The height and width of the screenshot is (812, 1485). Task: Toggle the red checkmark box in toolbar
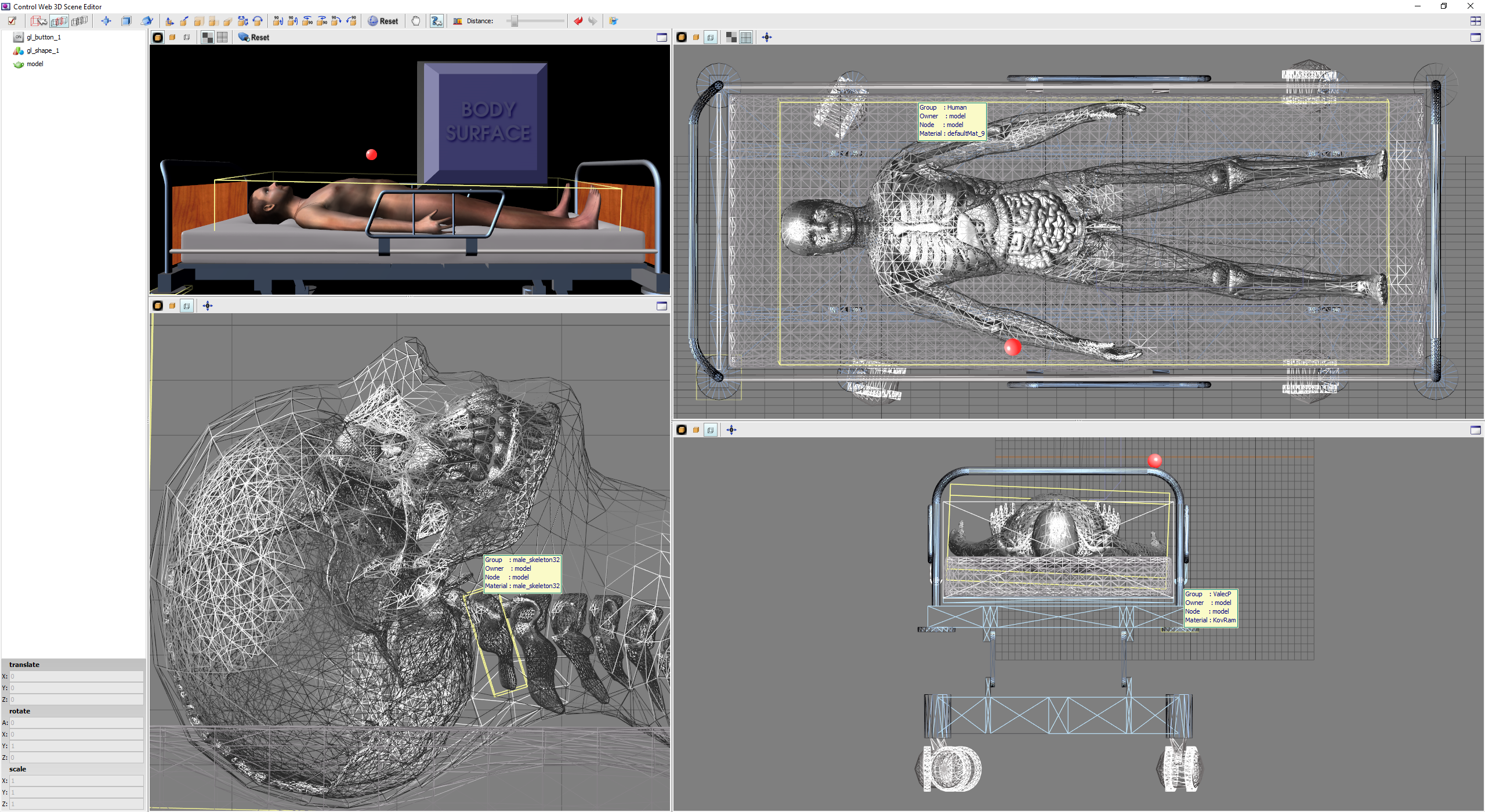(x=12, y=21)
